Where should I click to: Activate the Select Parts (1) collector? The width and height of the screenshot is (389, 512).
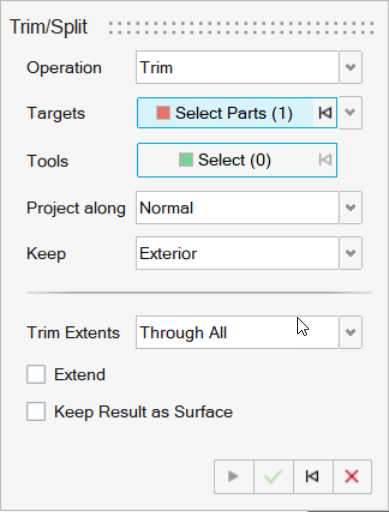(225, 113)
